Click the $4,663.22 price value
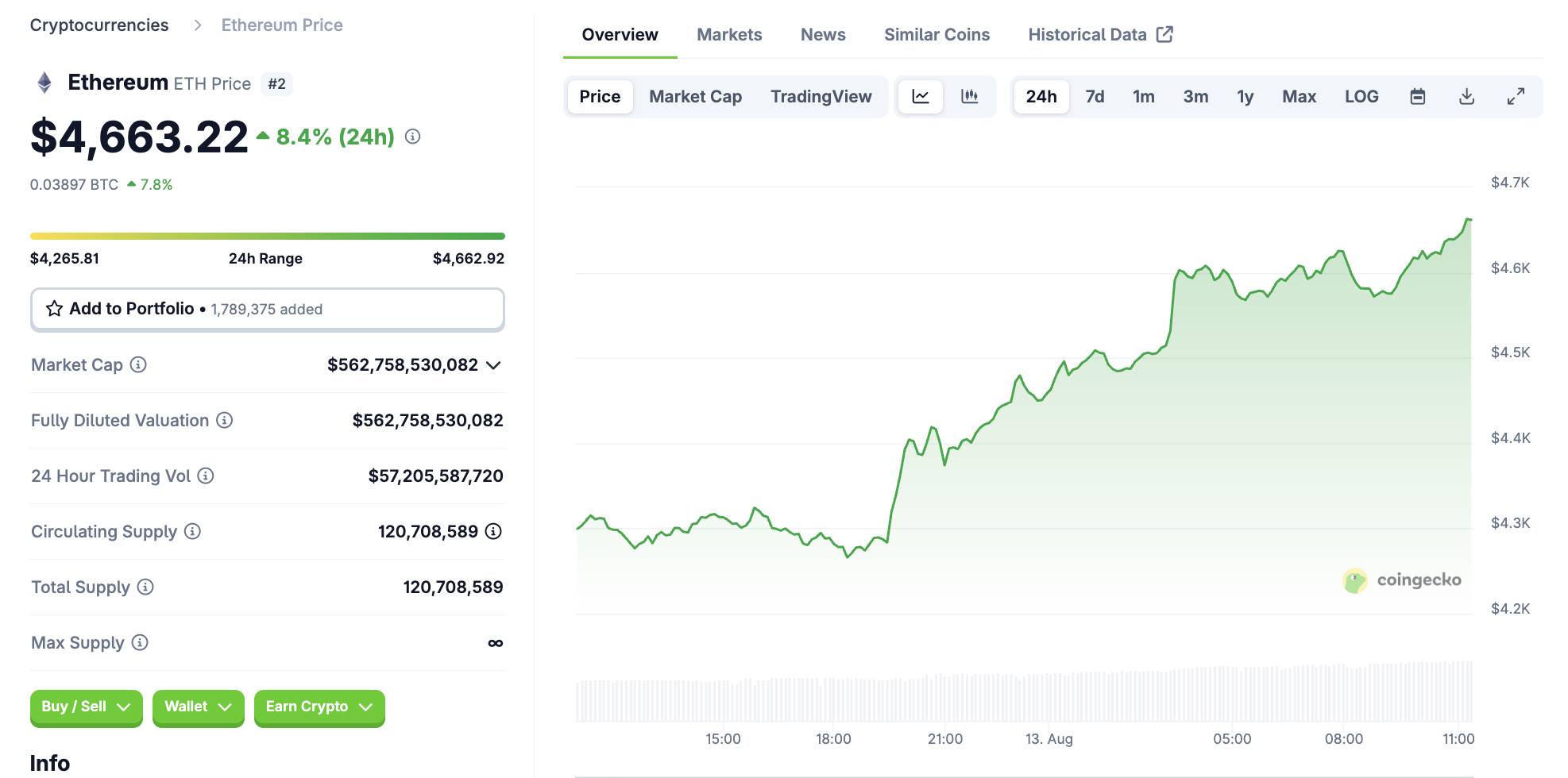1568x778 pixels. point(139,137)
